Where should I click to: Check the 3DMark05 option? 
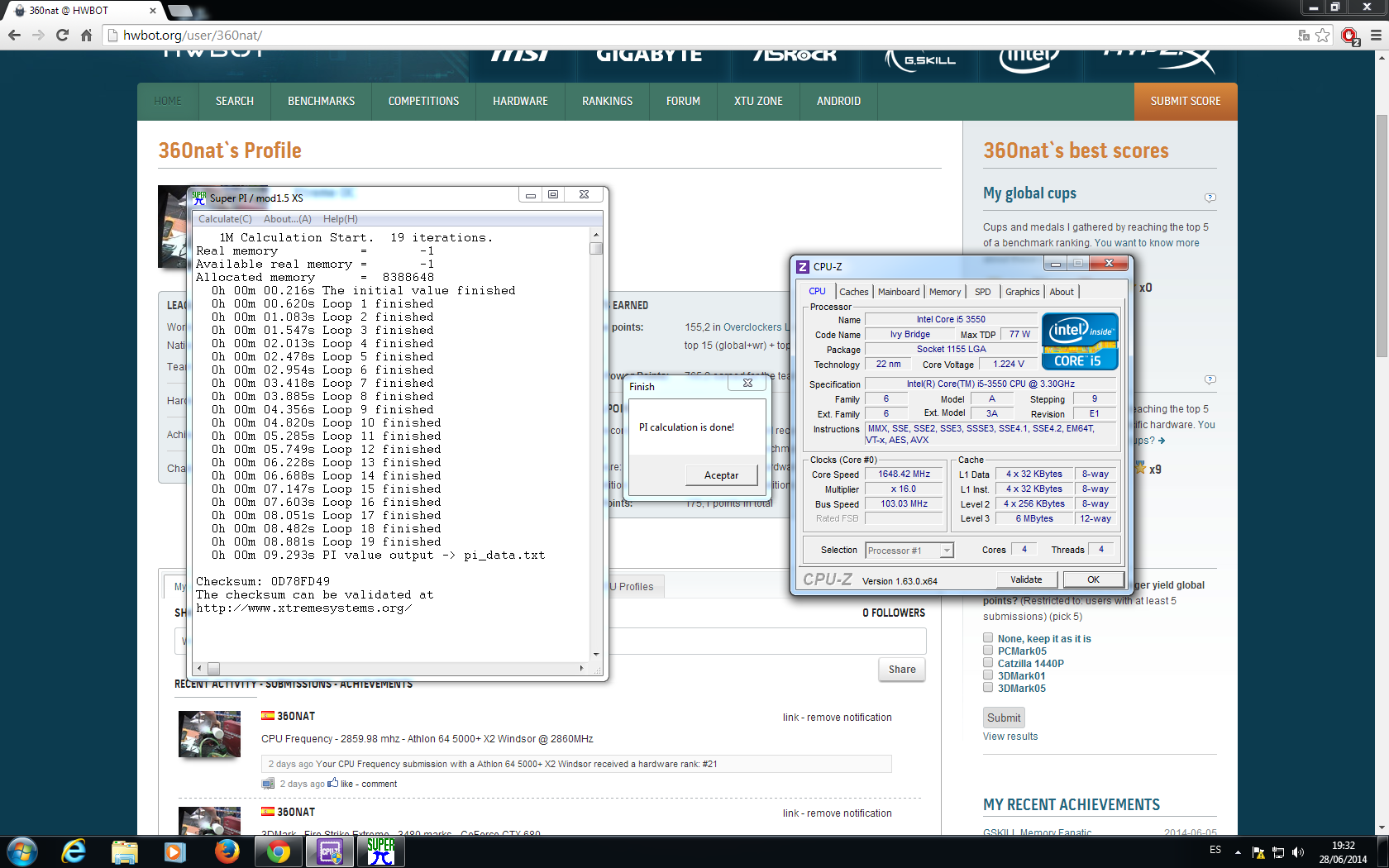pos(988,687)
